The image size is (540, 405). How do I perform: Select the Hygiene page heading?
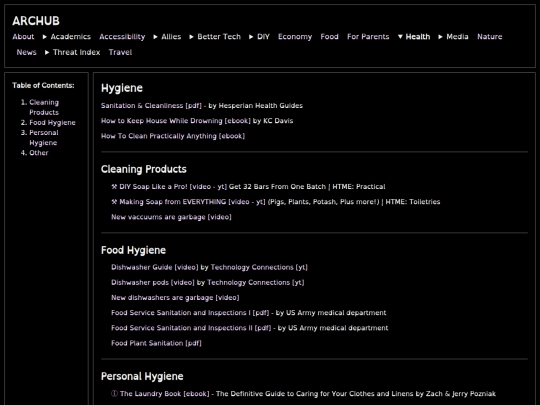coord(122,88)
